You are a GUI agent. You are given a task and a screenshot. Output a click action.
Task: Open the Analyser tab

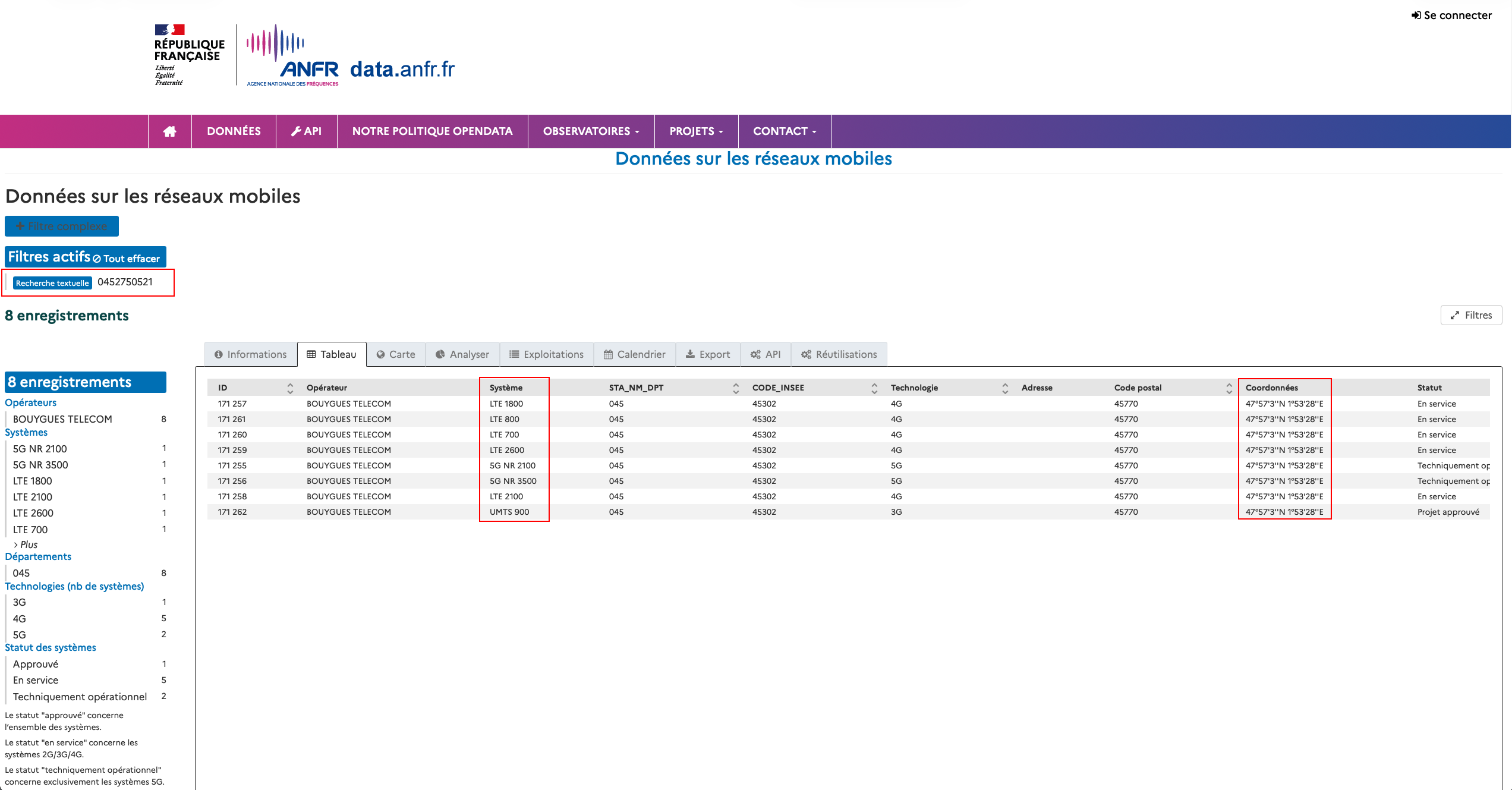coord(462,354)
